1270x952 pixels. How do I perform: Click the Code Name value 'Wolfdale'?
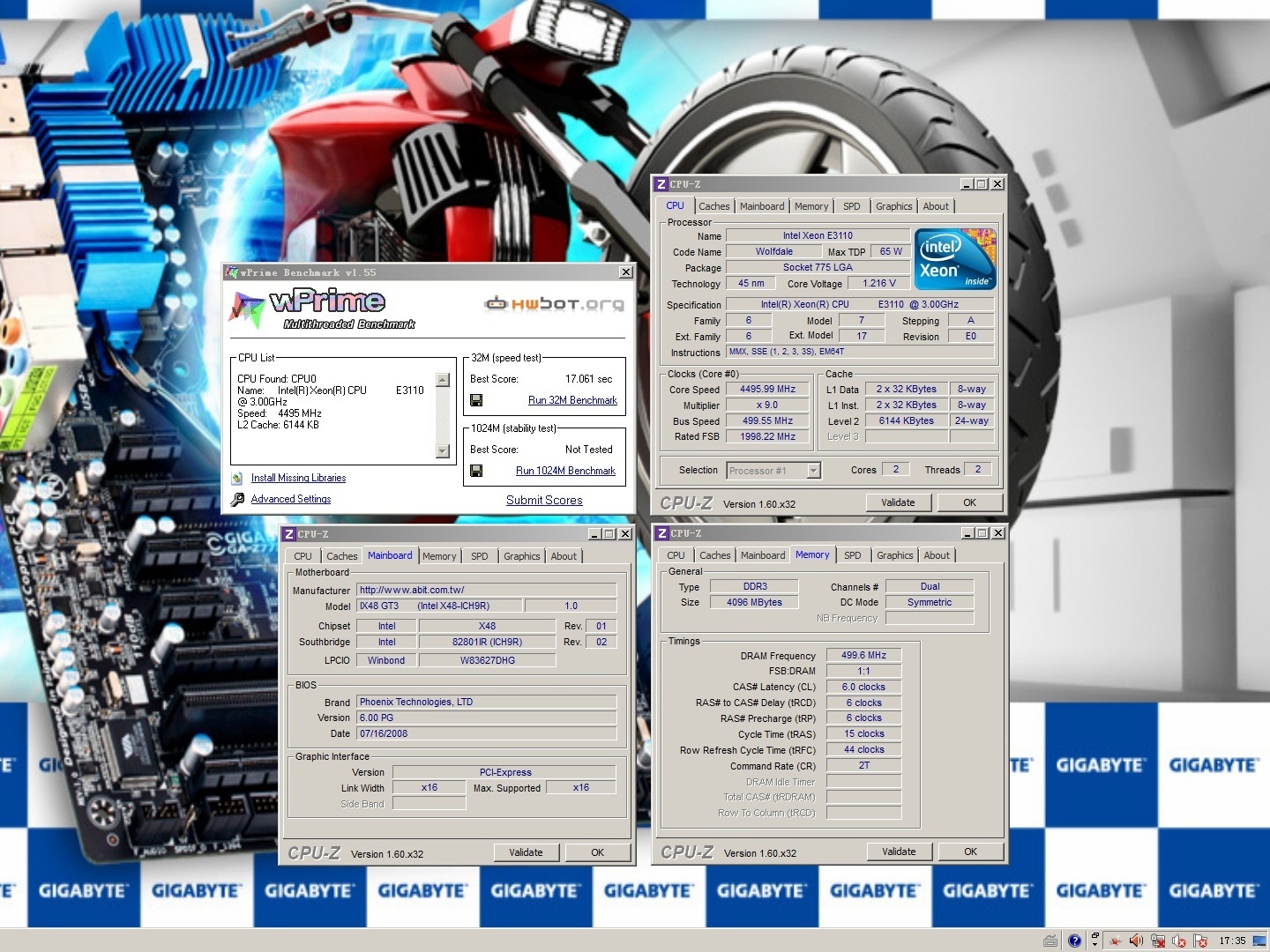click(x=773, y=251)
